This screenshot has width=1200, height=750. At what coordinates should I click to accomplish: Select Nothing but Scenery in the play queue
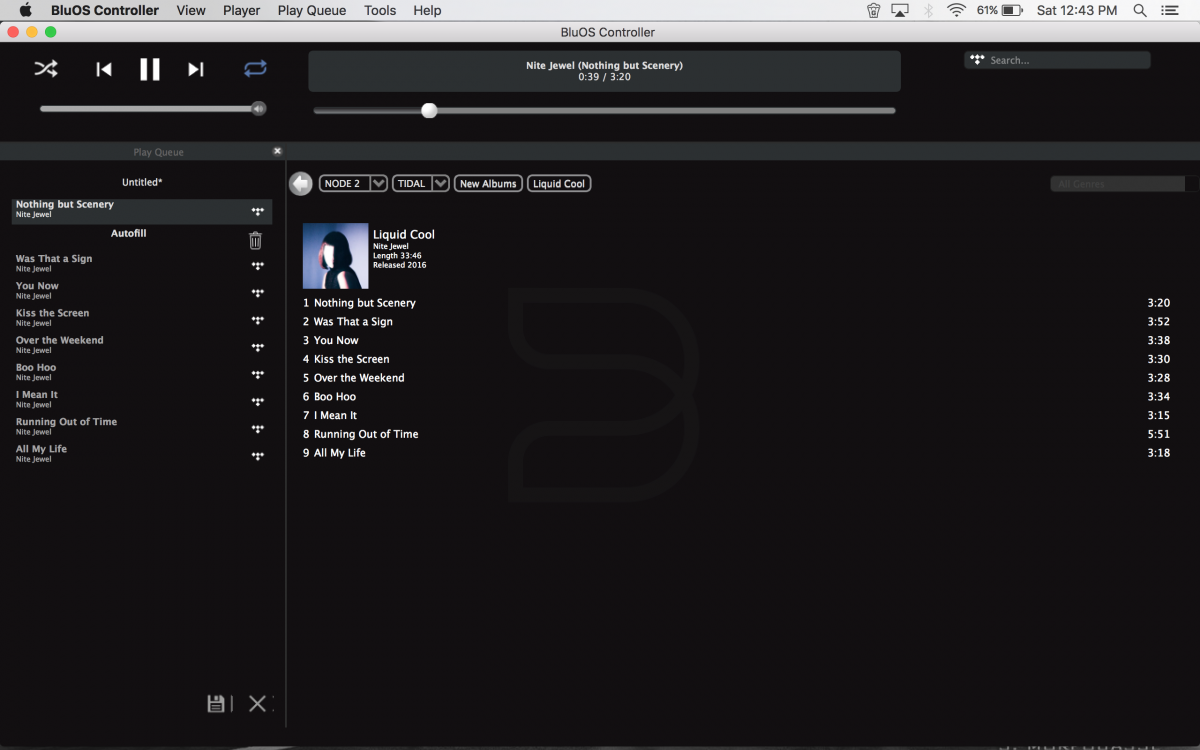(141, 210)
